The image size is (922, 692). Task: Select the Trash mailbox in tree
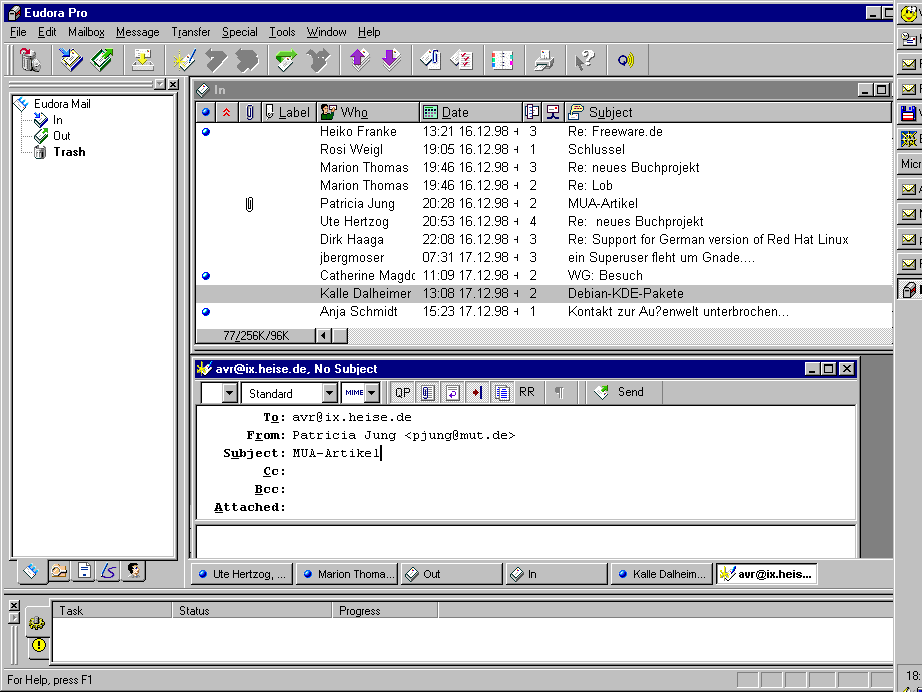coord(69,152)
